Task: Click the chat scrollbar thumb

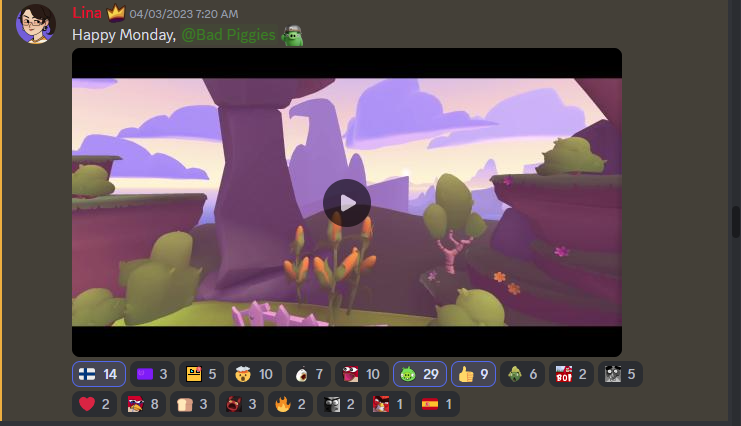Action: (x=736, y=222)
